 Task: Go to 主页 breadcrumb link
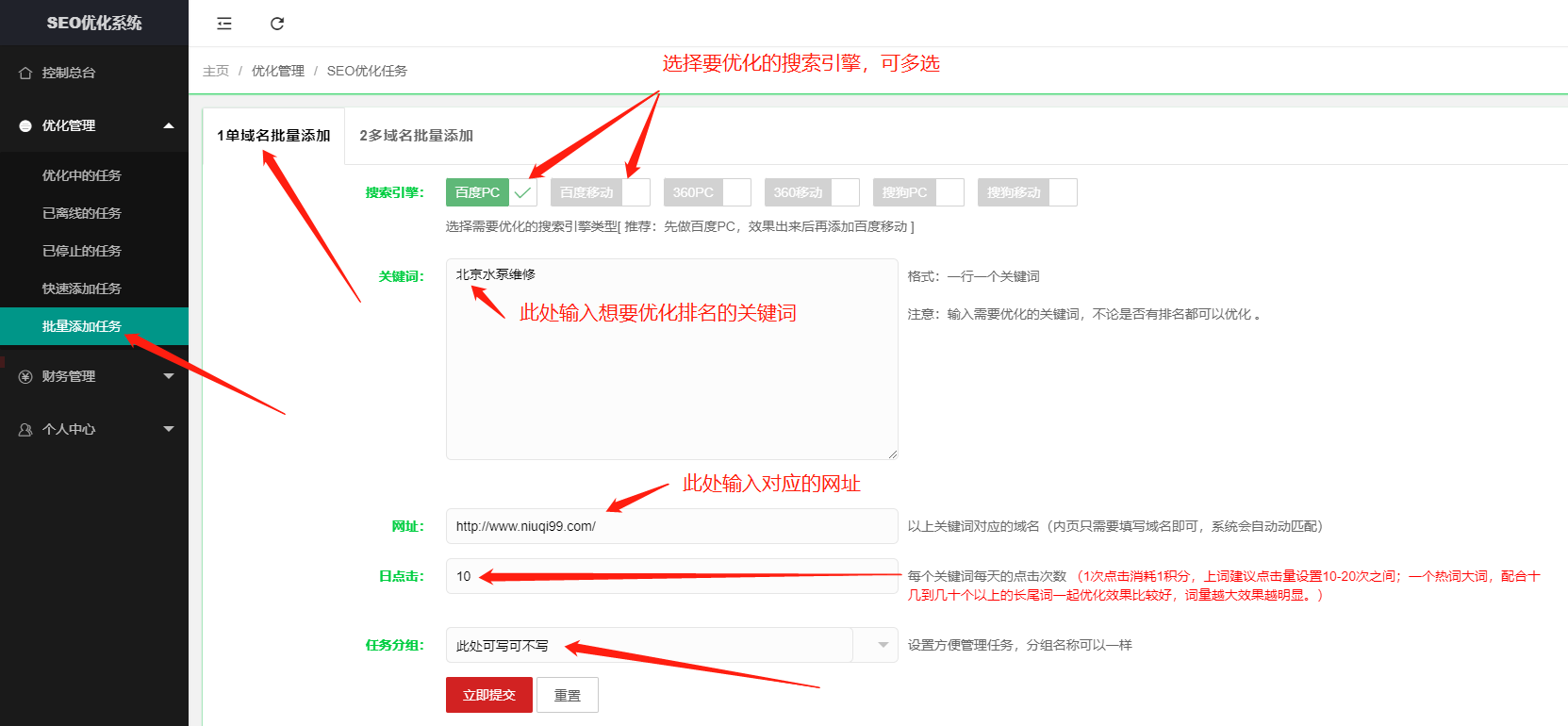coord(216,71)
